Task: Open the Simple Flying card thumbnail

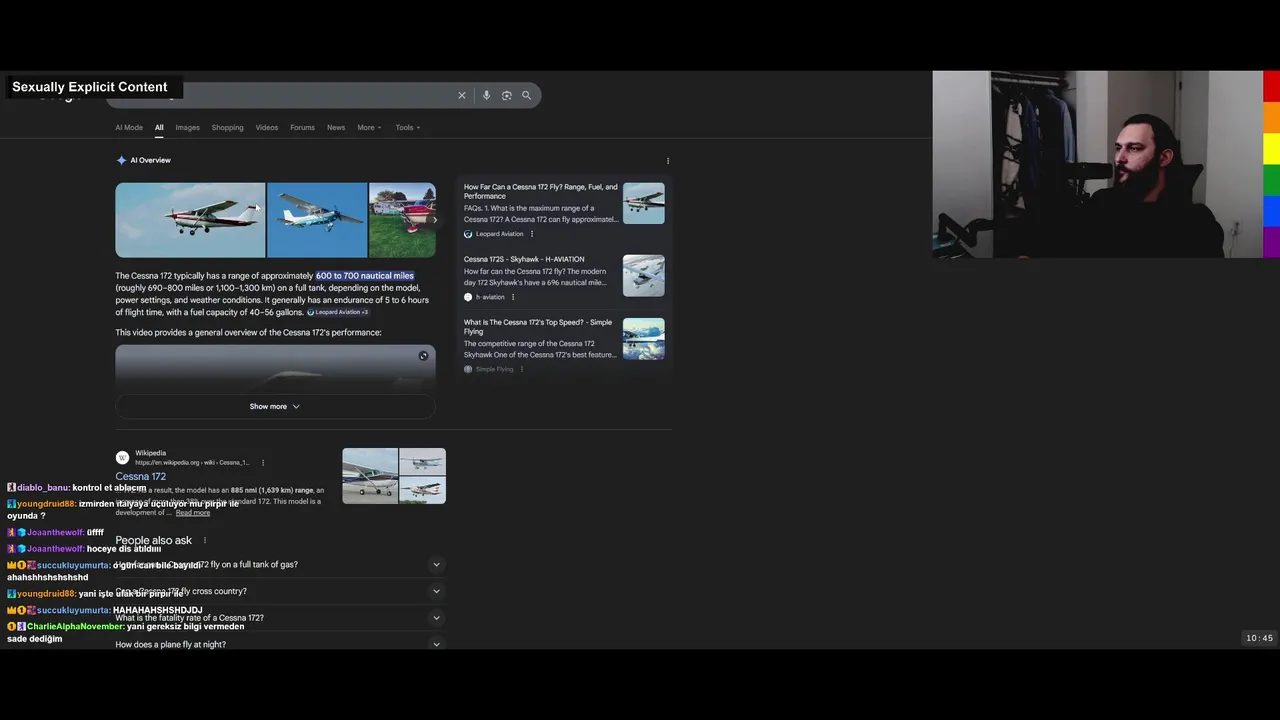Action: pyautogui.click(x=643, y=339)
